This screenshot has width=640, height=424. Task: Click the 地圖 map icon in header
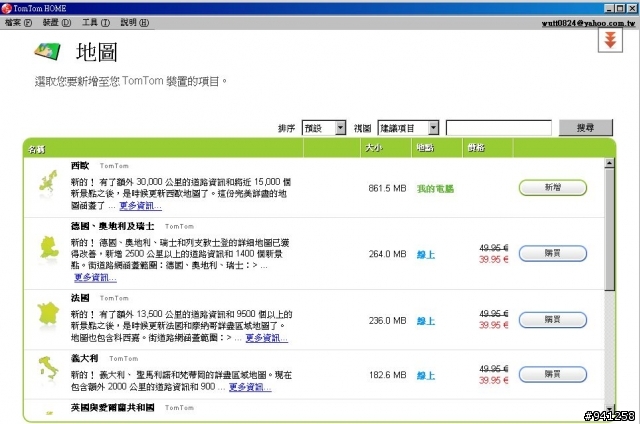coord(48,52)
